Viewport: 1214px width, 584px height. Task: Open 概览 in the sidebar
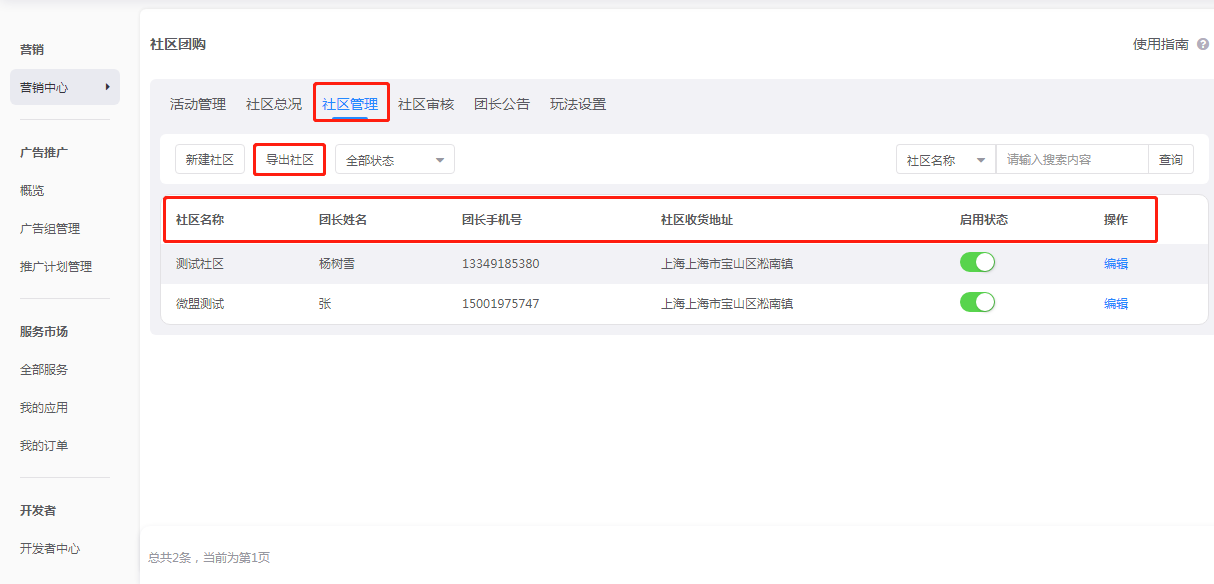[32, 190]
